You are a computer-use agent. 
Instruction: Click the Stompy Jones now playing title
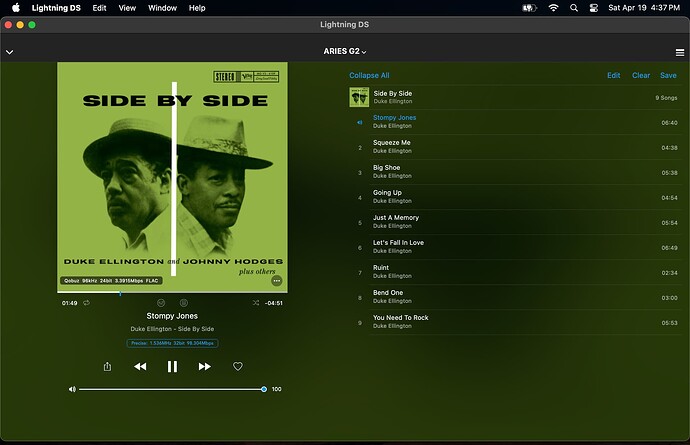[172, 316]
